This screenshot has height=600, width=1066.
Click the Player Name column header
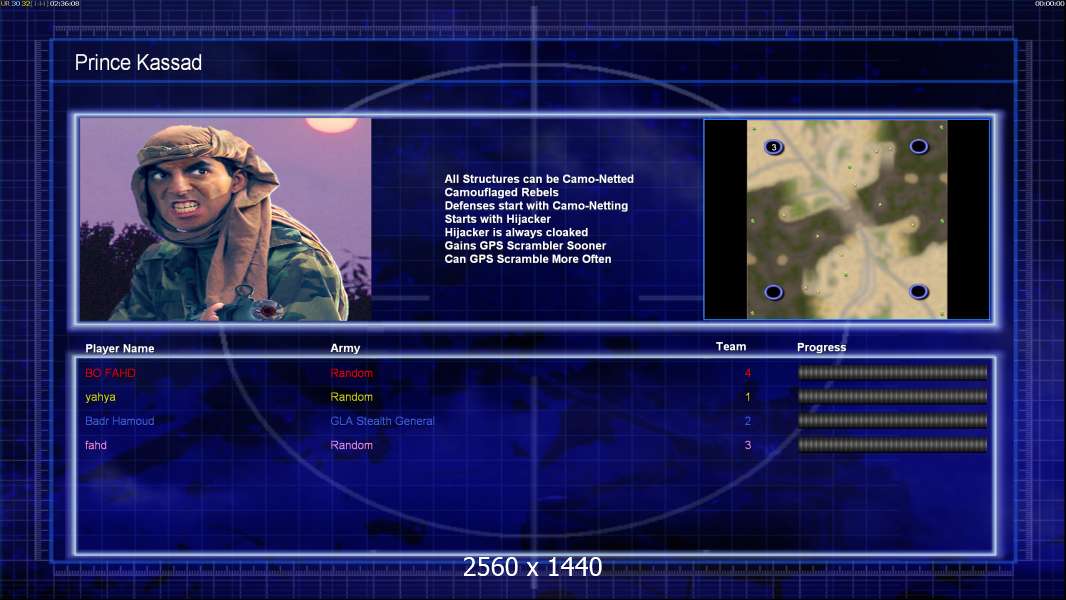pos(120,349)
